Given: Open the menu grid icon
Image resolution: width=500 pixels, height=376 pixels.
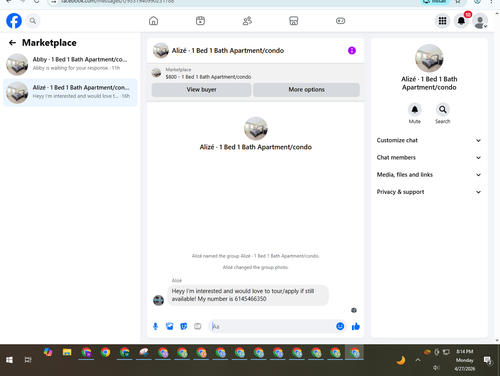Looking at the screenshot, I should 442,21.
